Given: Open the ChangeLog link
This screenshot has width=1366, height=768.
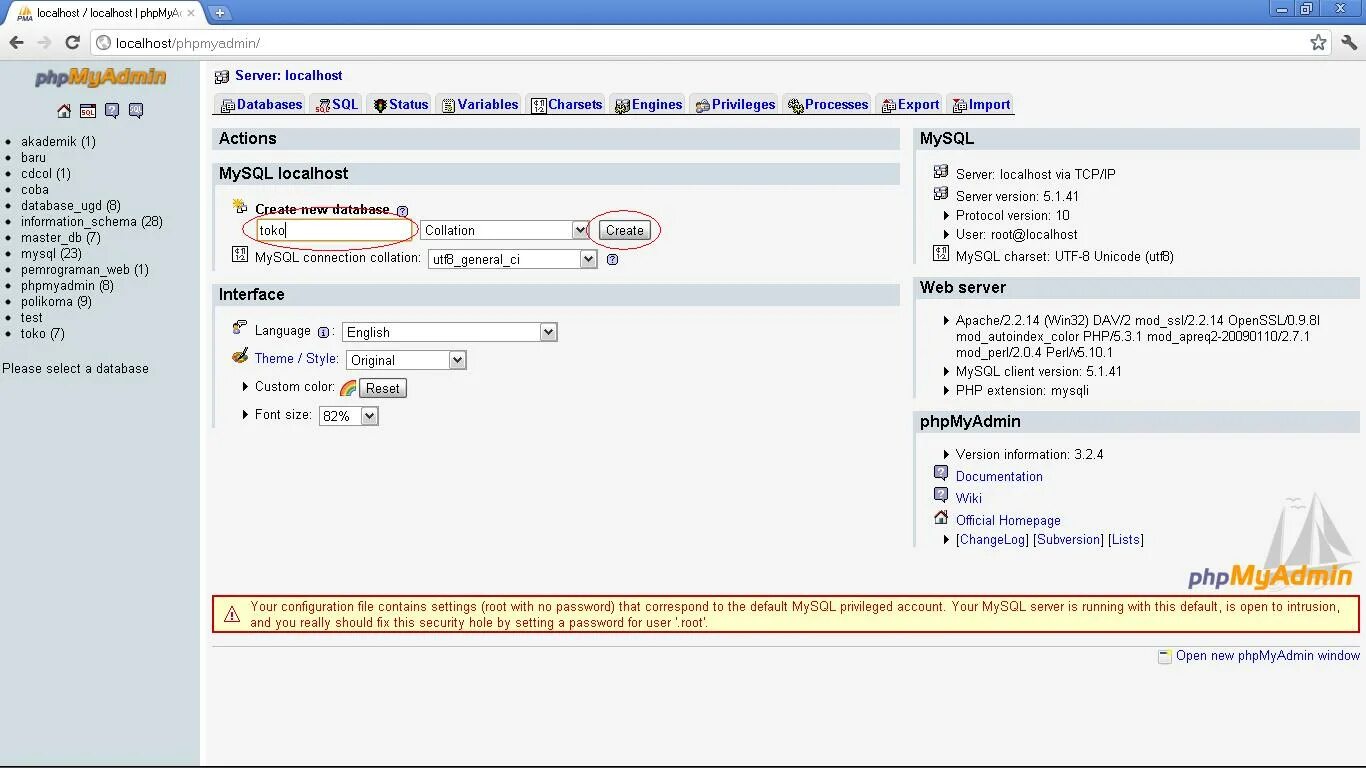Looking at the screenshot, I should click(x=992, y=539).
